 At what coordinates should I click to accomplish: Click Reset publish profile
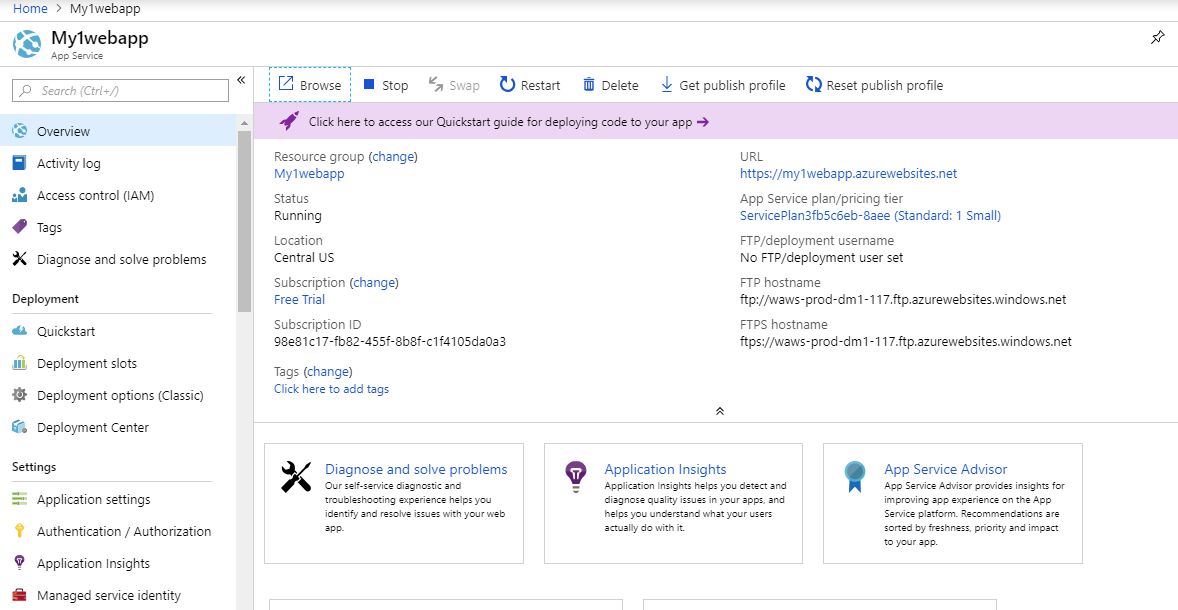pos(874,85)
